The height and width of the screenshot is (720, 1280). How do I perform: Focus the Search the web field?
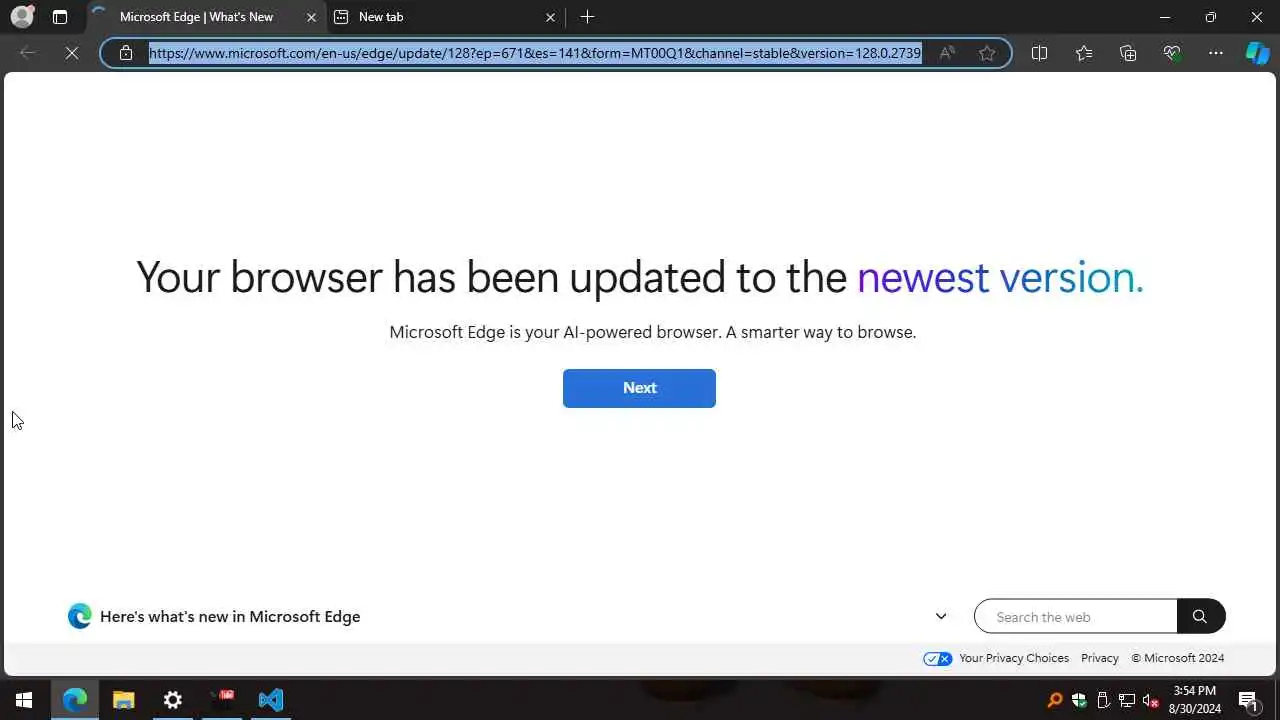click(x=1076, y=617)
